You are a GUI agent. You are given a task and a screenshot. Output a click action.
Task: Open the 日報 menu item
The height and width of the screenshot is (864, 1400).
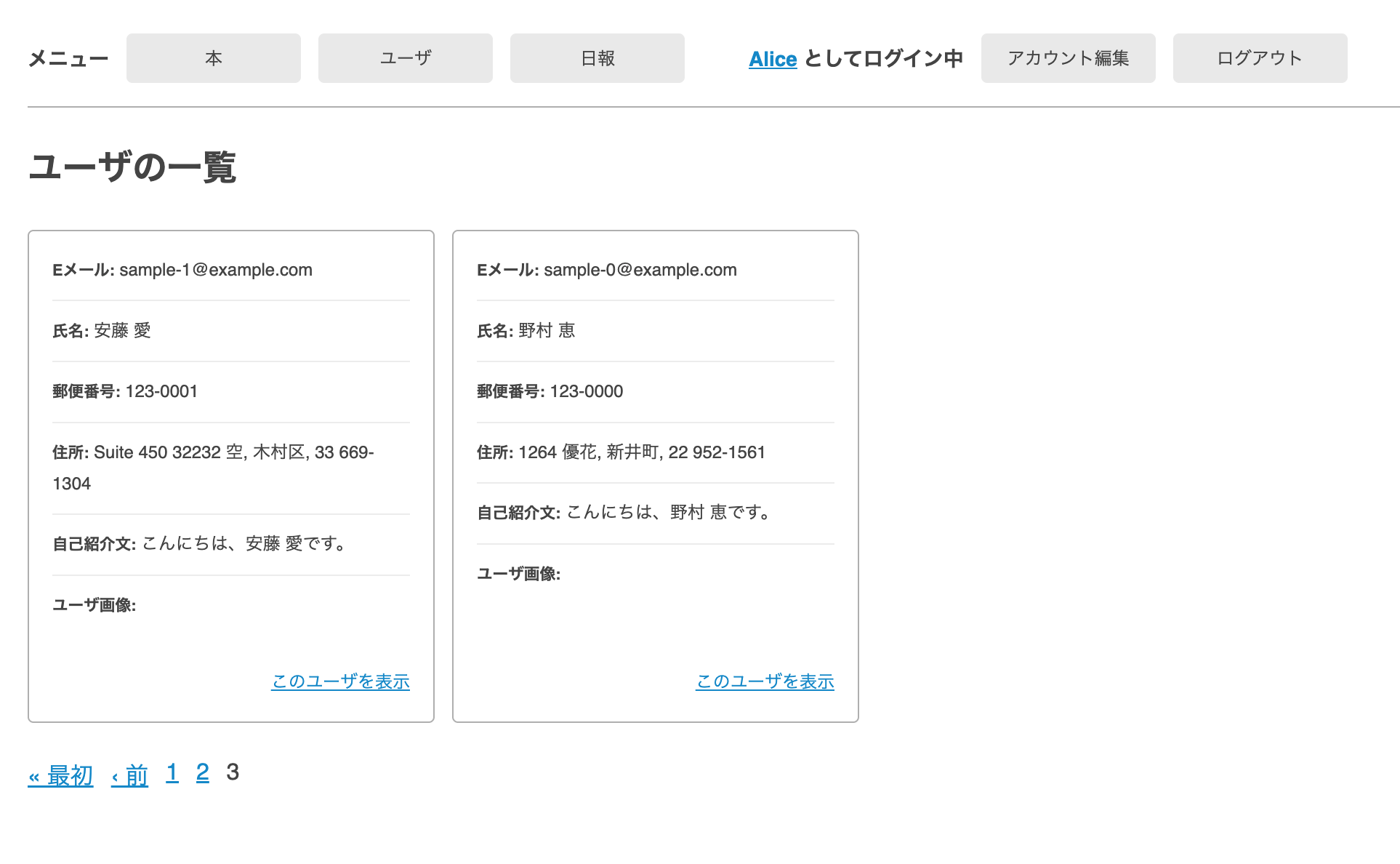click(x=596, y=58)
